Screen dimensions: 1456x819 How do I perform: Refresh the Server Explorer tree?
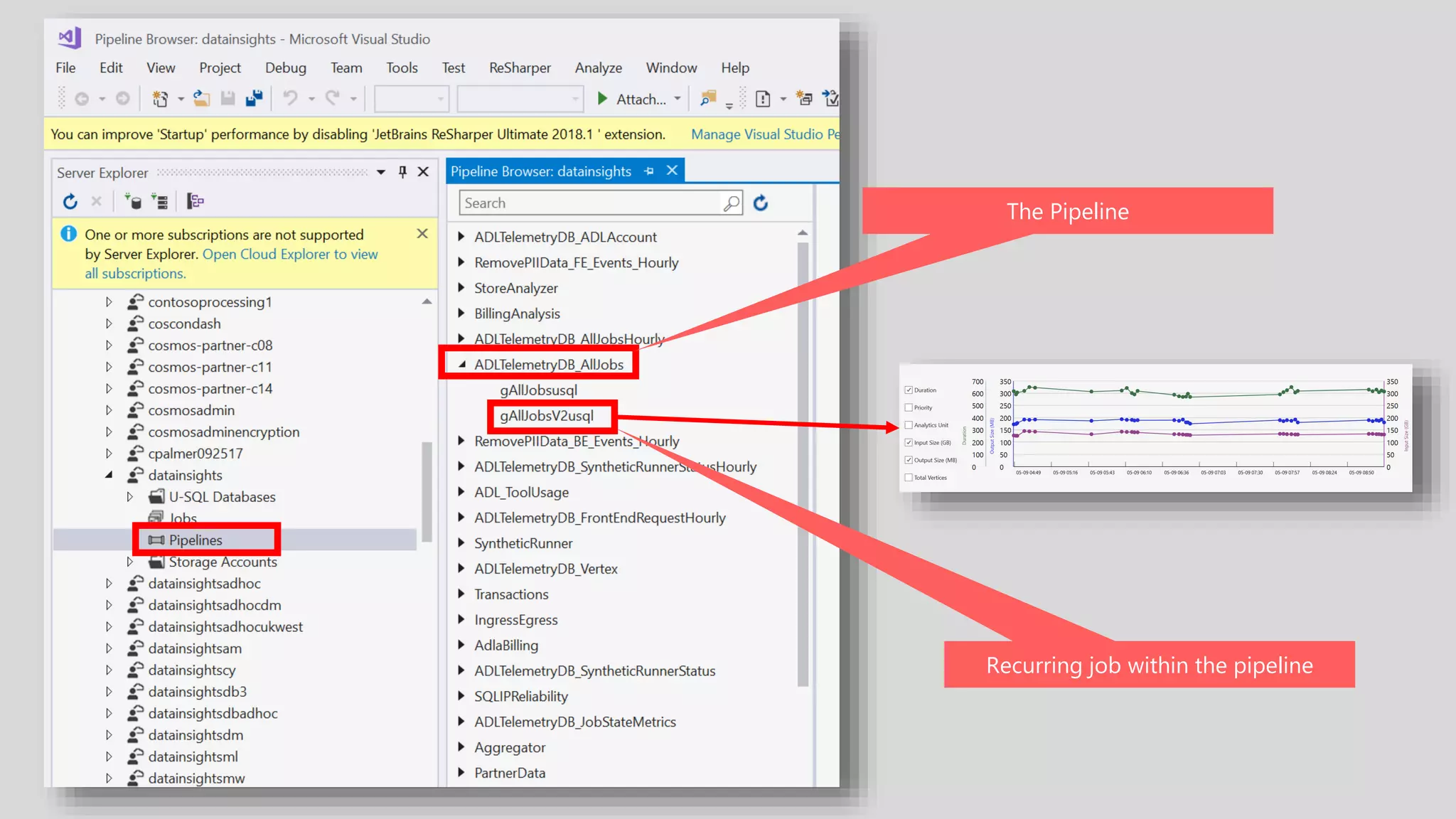[70, 202]
